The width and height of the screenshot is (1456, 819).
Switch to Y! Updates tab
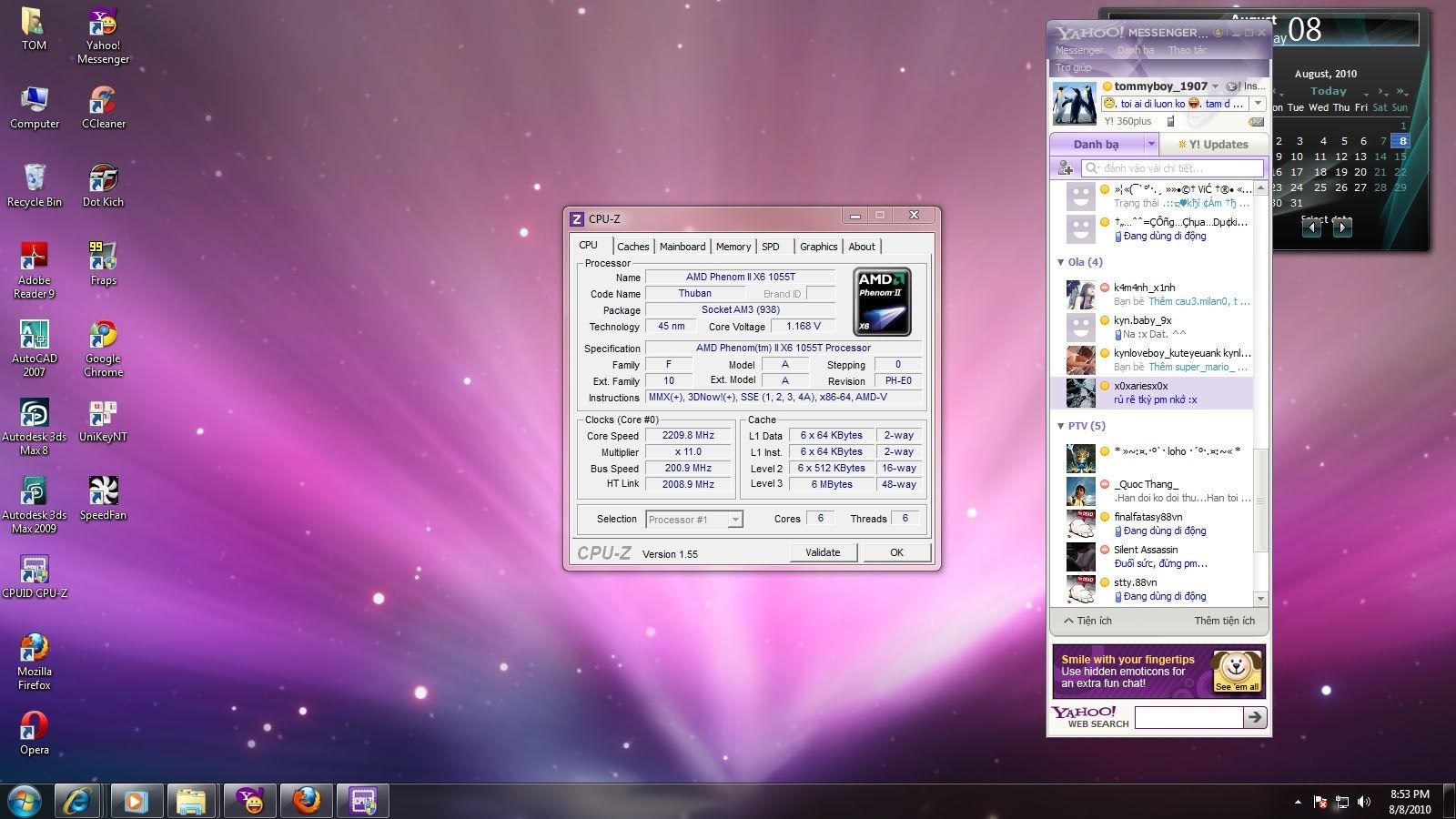click(x=1213, y=144)
